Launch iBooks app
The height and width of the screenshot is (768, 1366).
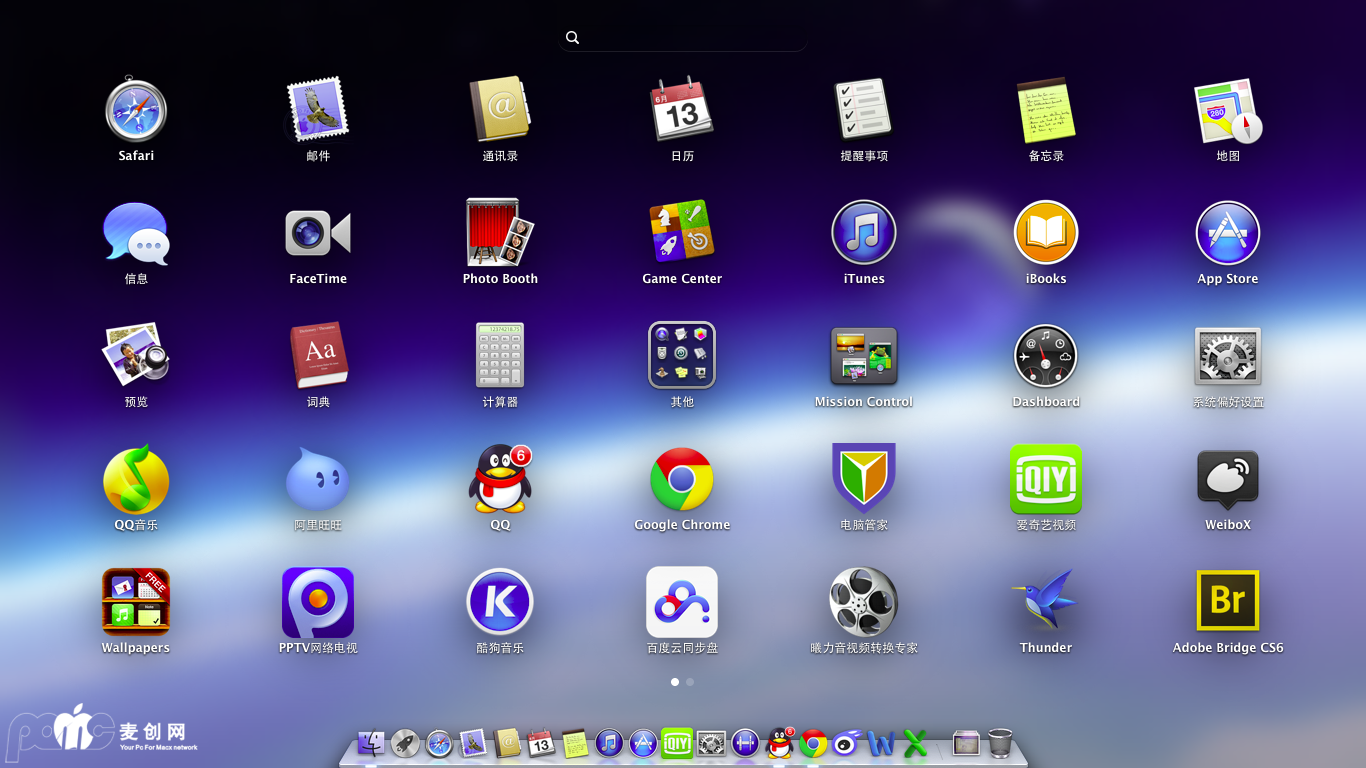coord(1046,233)
